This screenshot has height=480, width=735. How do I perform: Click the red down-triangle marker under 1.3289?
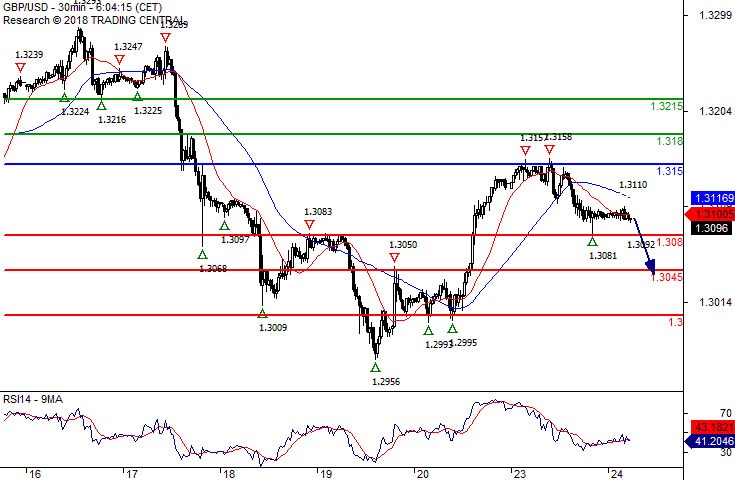(165, 38)
